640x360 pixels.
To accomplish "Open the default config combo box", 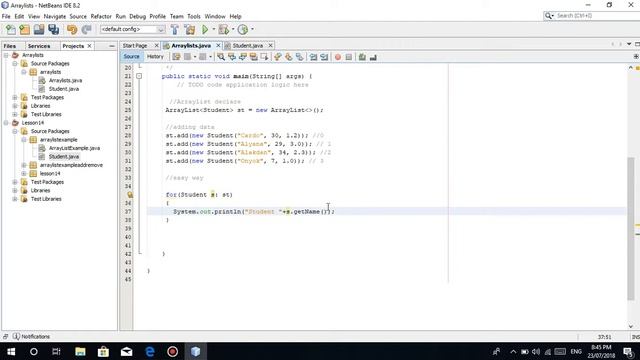I will (x=132, y=29).
